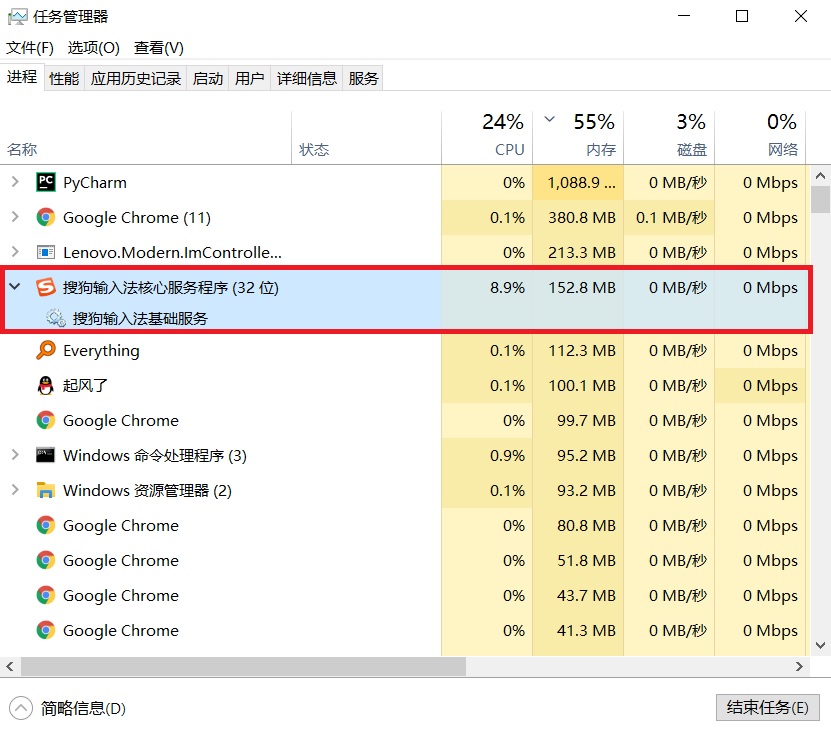
Task: Open the 选项(O) menu
Action: [94, 48]
